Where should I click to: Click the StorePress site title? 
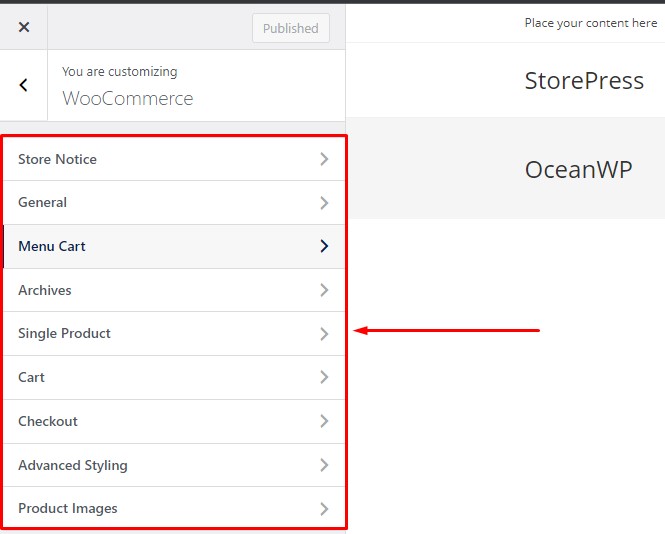[584, 81]
